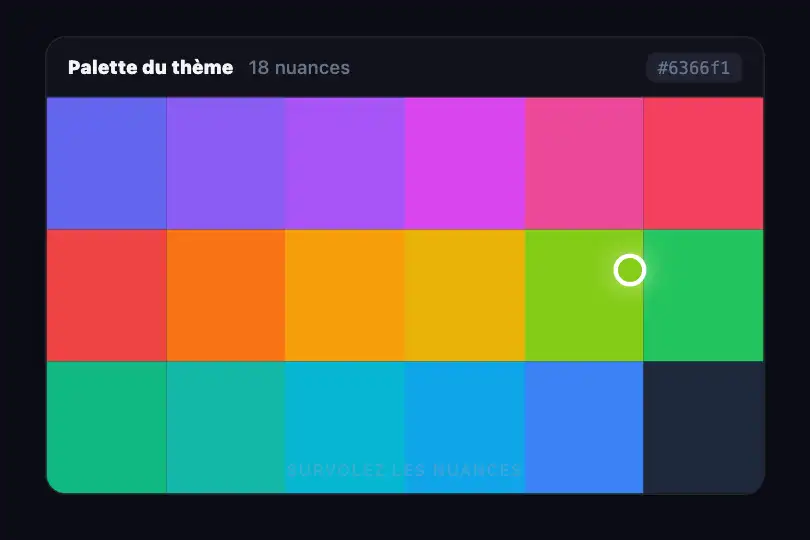Choose the dark slate swatch
Viewport: 810px width, 540px height.
[703, 427]
